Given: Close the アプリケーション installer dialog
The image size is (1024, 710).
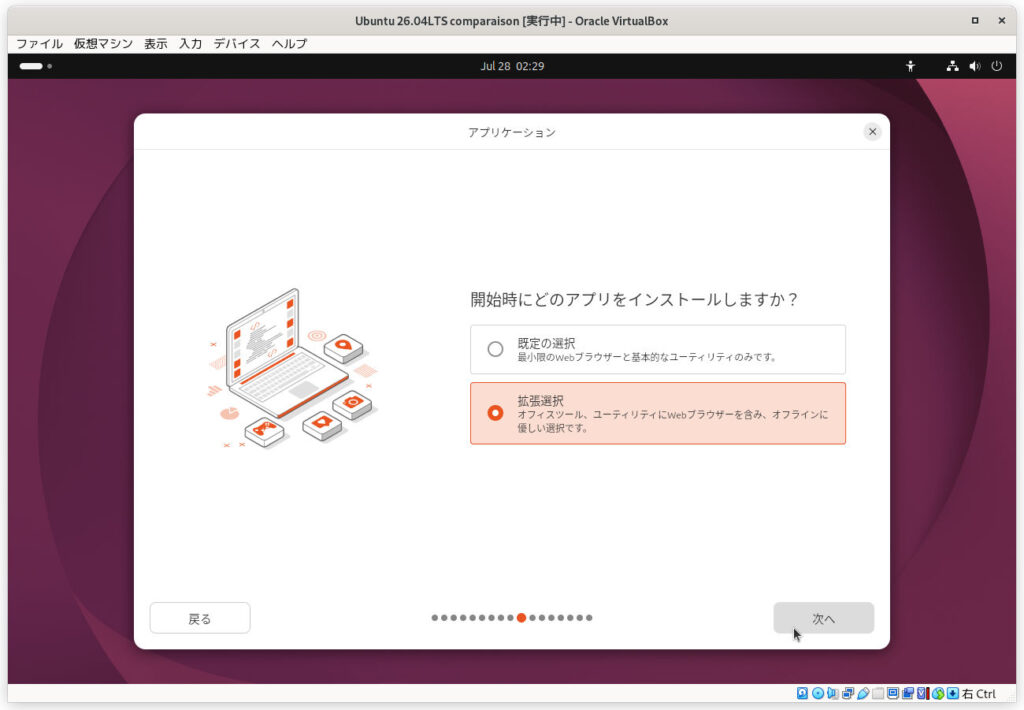Looking at the screenshot, I should 872,132.
